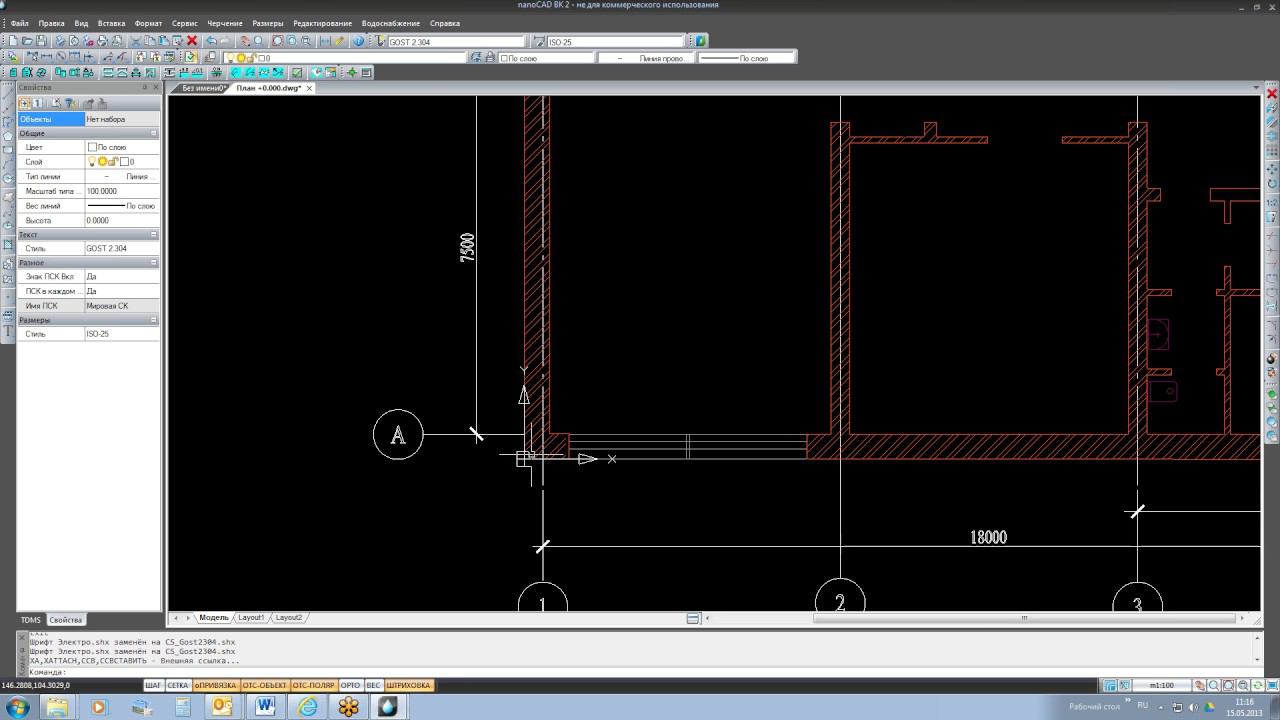The image size is (1280, 720).
Task: Collapse the Общие properties section
Action: [x=154, y=133]
